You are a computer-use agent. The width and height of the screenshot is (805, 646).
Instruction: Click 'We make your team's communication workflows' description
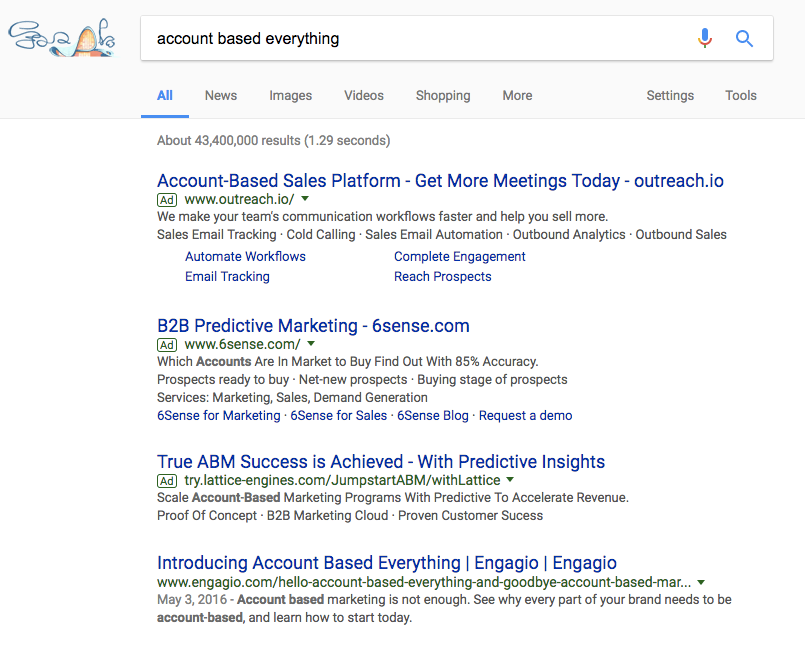point(382,217)
